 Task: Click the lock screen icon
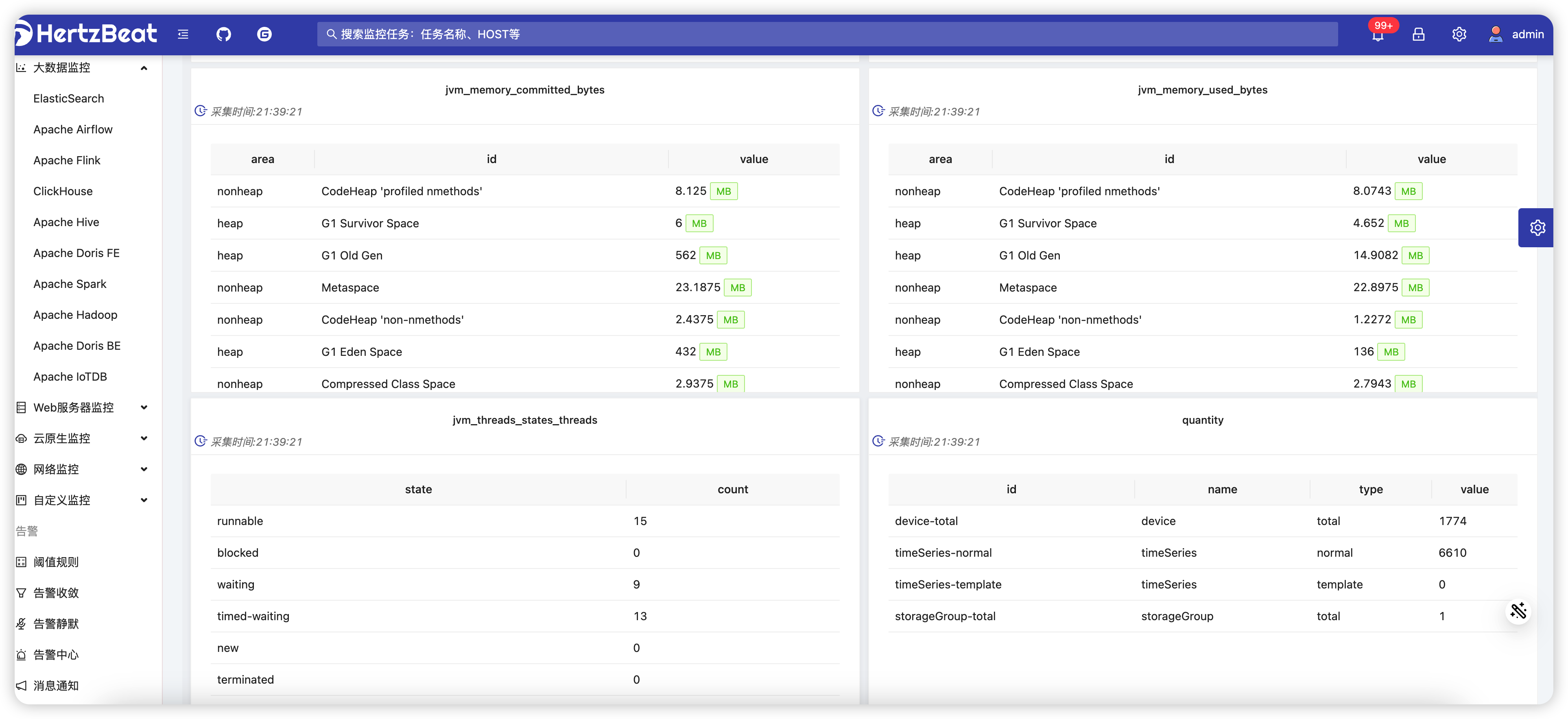click(x=1418, y=35)
